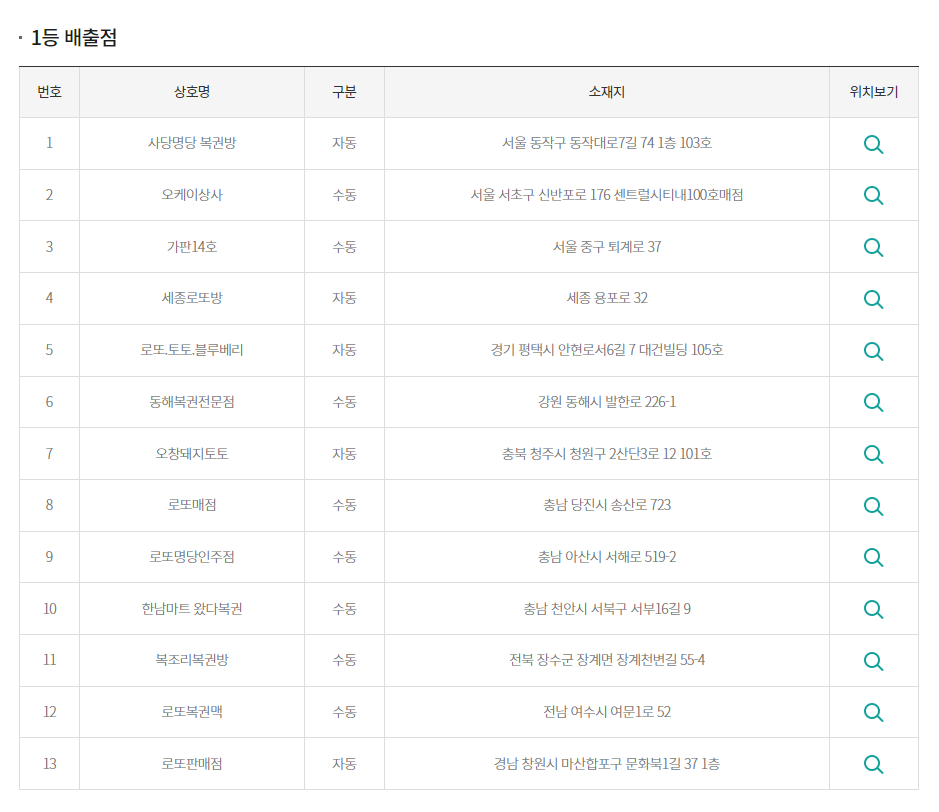Open map search for 세종로또방
Image resolution: width=939 pixels, height=812 pixels.
pyautogui.click(x=873, y=299)
